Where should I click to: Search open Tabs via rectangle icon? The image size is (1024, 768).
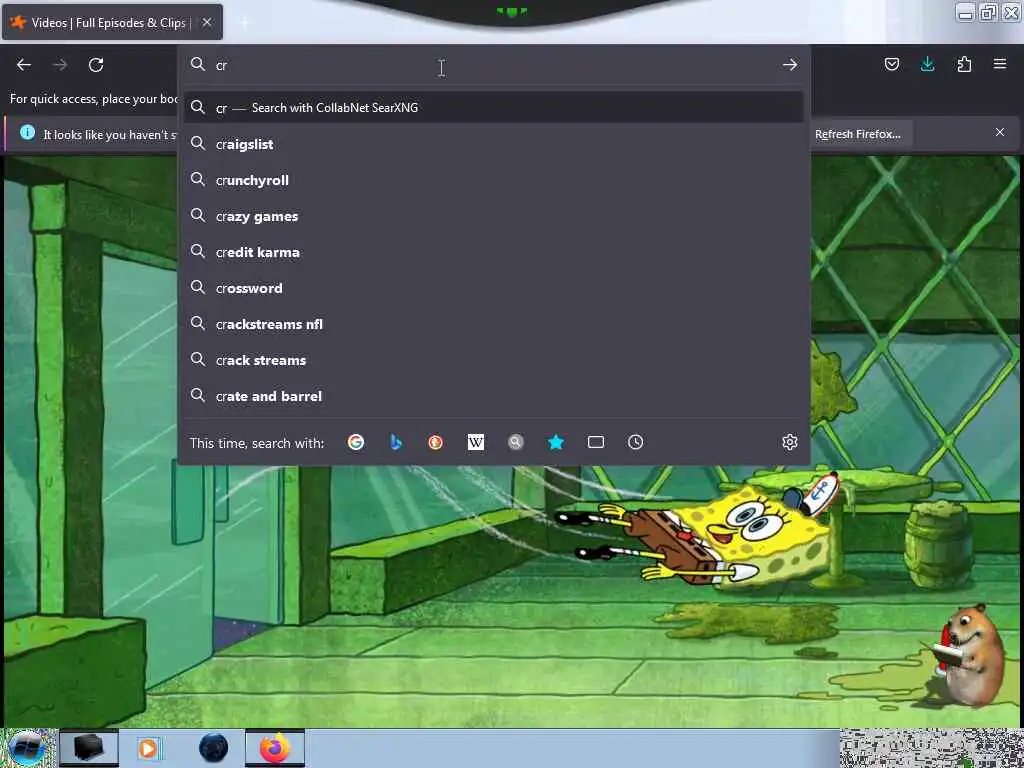[596, 443]
